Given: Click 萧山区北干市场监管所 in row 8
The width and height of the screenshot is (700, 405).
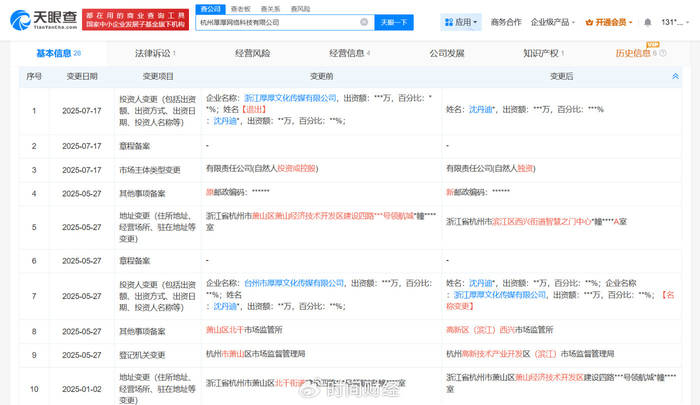Looking at the screenshot, I should [244, 330].
